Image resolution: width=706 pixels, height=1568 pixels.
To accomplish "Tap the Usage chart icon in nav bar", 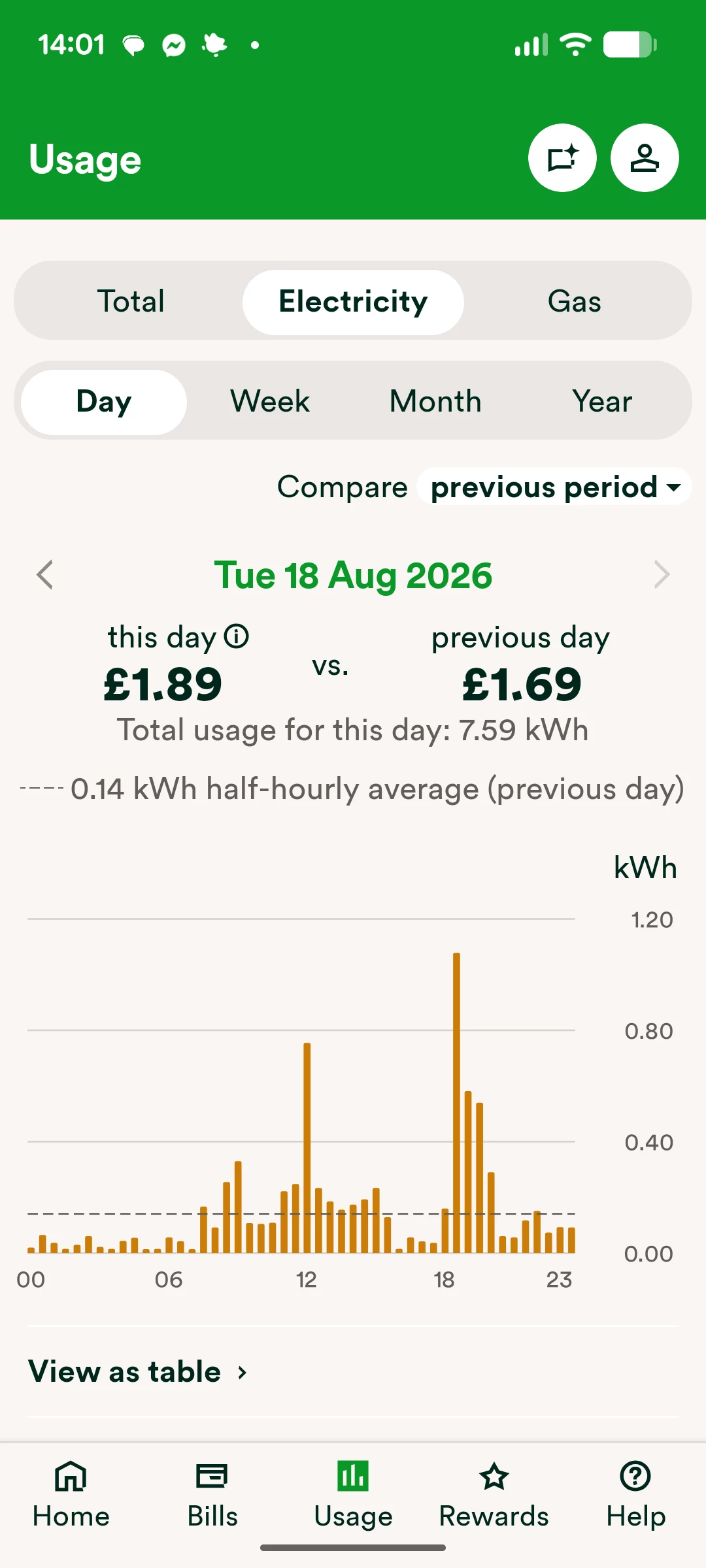I will [x=353, y=1477].
